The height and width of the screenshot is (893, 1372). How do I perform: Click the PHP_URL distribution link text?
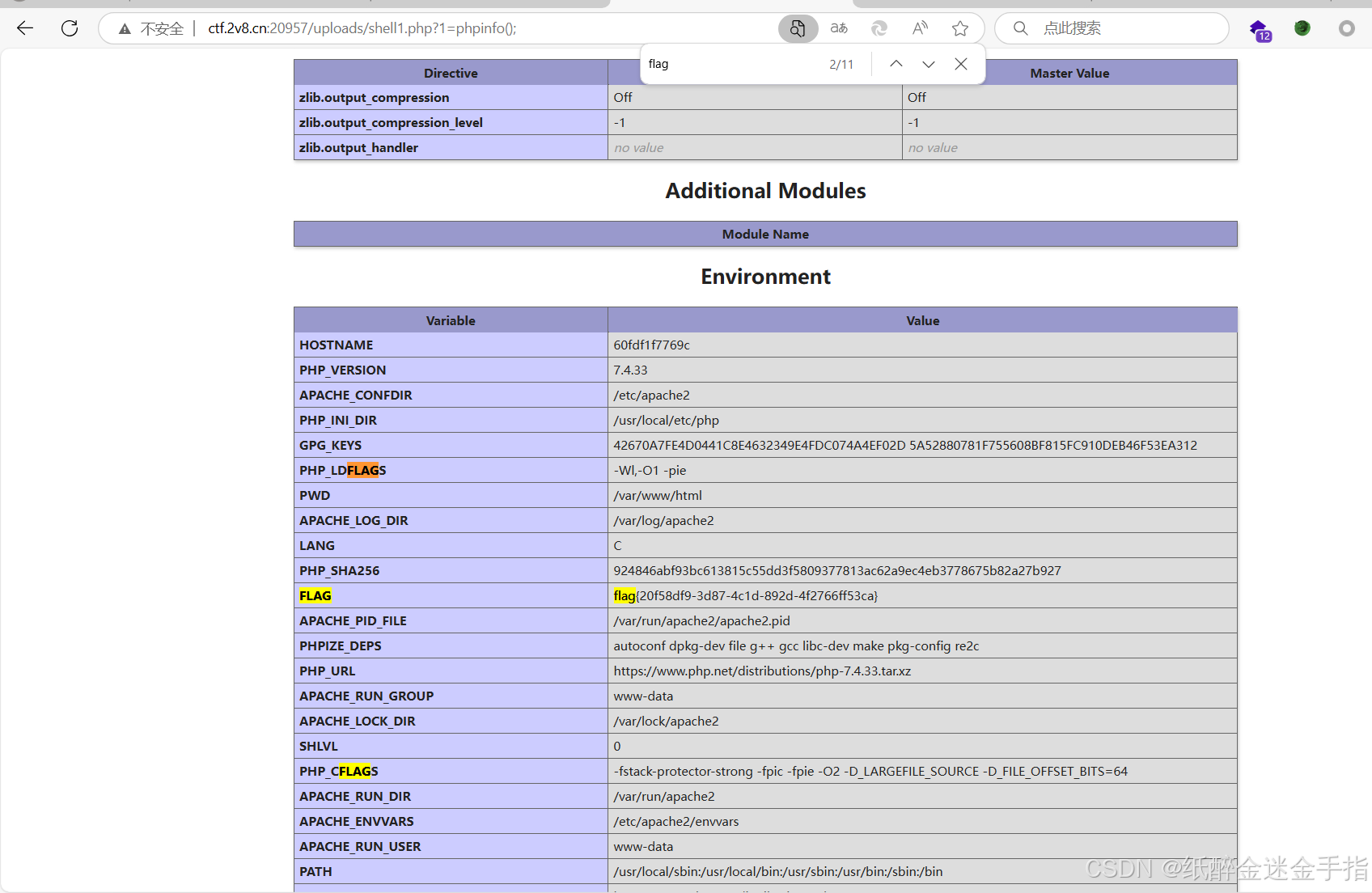[762, 671]
